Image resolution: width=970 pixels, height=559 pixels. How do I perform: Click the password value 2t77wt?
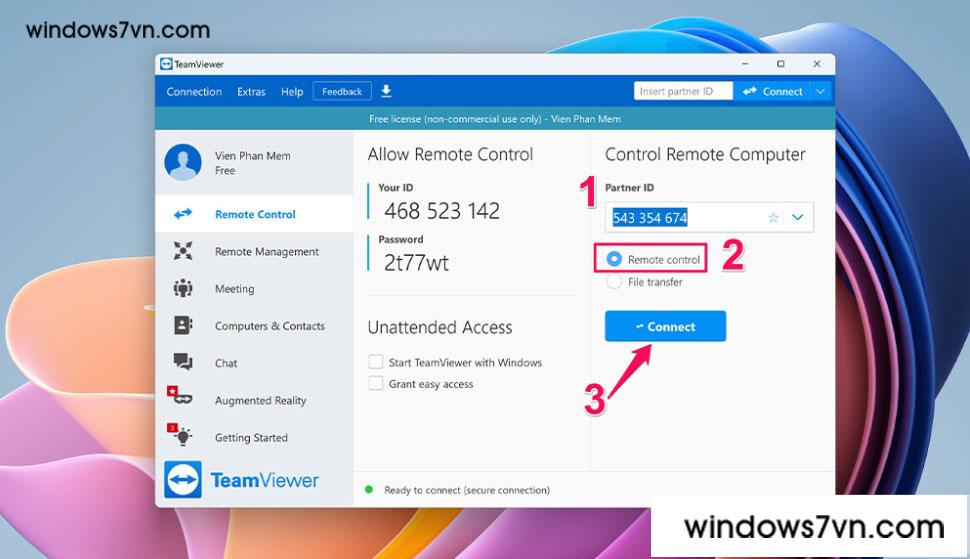click(416, 263)
